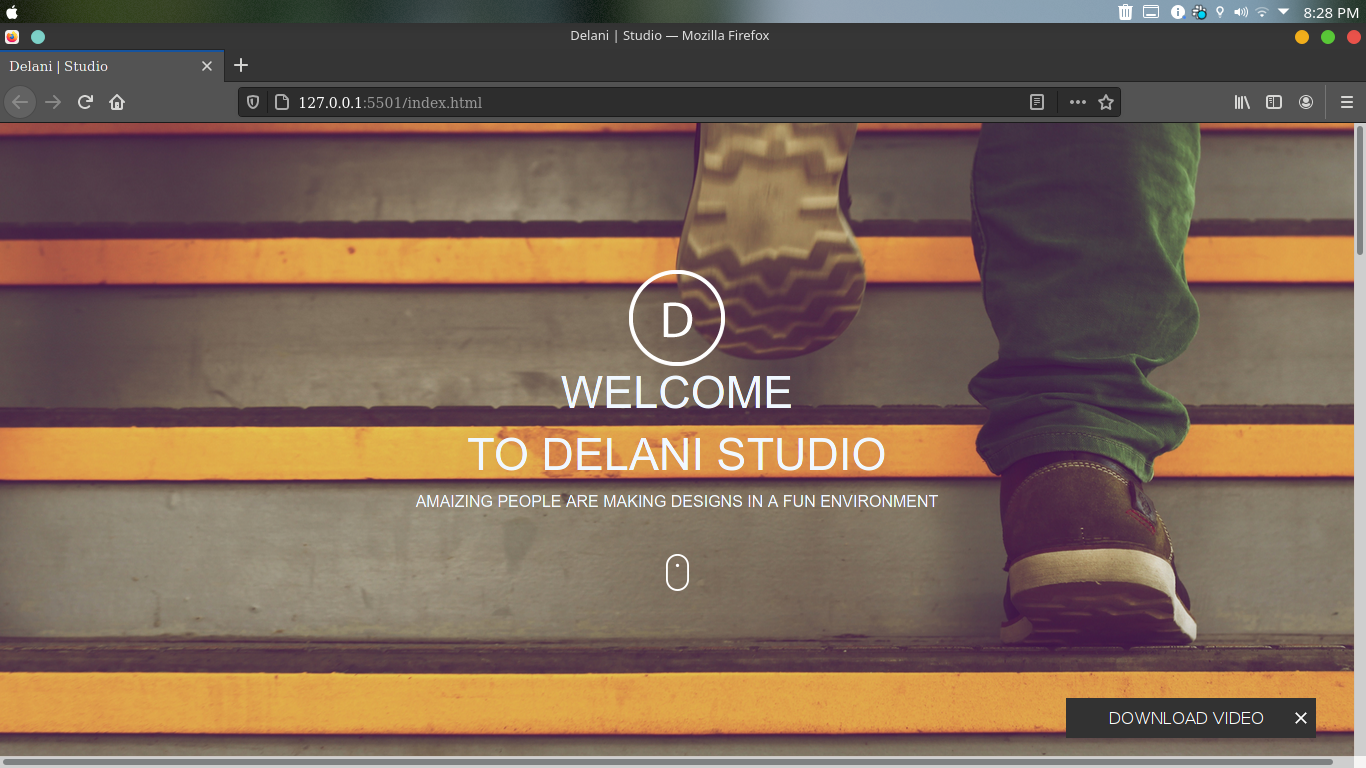Viewport: 1366px width, 768px height.
Task: Toggle the browser sidebar
Action: click(x=1273, y=101)
